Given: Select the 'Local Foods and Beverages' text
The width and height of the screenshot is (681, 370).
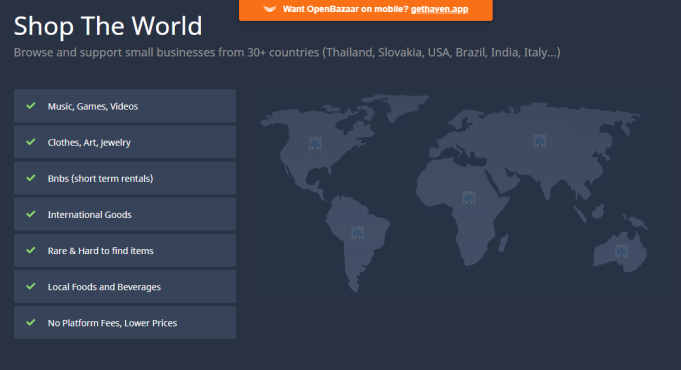Looking at the screenshot, I should click(x=104, y=287).
